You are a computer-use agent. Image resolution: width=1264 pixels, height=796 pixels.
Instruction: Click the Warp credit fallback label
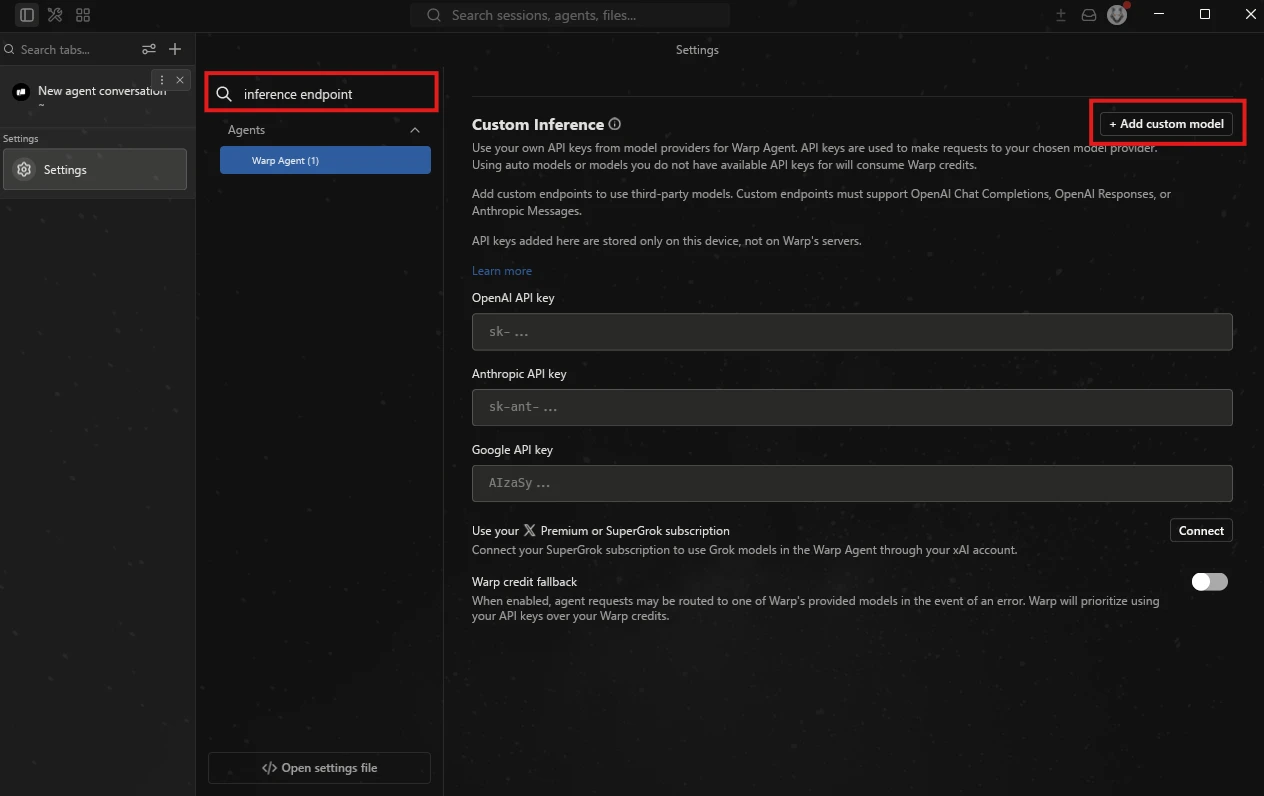[525, 582]
